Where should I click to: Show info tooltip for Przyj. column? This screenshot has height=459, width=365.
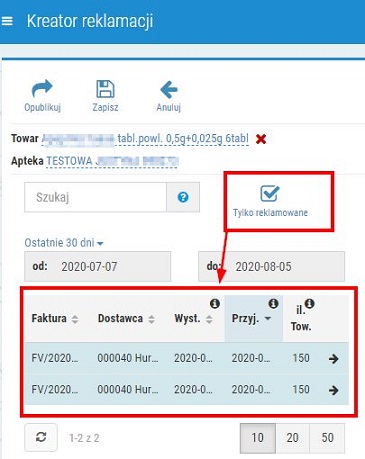point(273,304)
